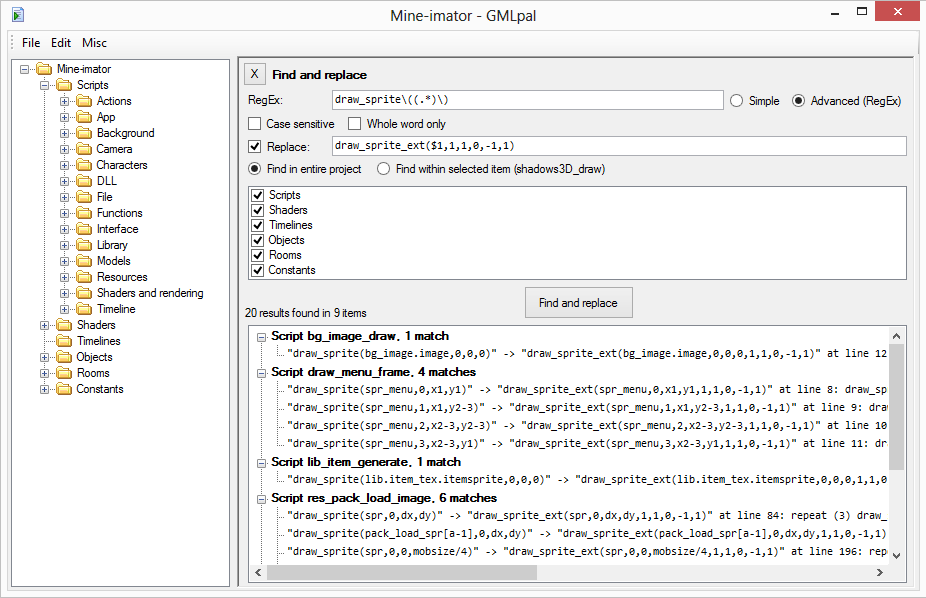Viewport: 926px width, 598px height.
Task: Click the Find and replace button
Action: coord(578,302)
